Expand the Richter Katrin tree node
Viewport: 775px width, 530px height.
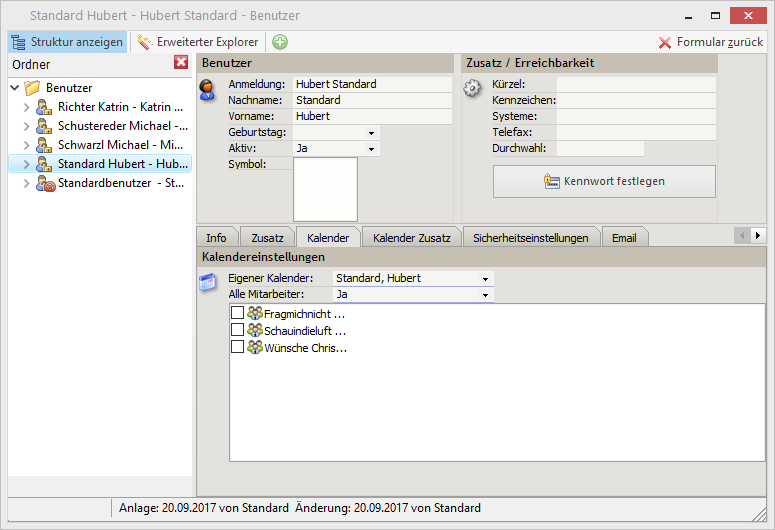(x=27, y=107)
